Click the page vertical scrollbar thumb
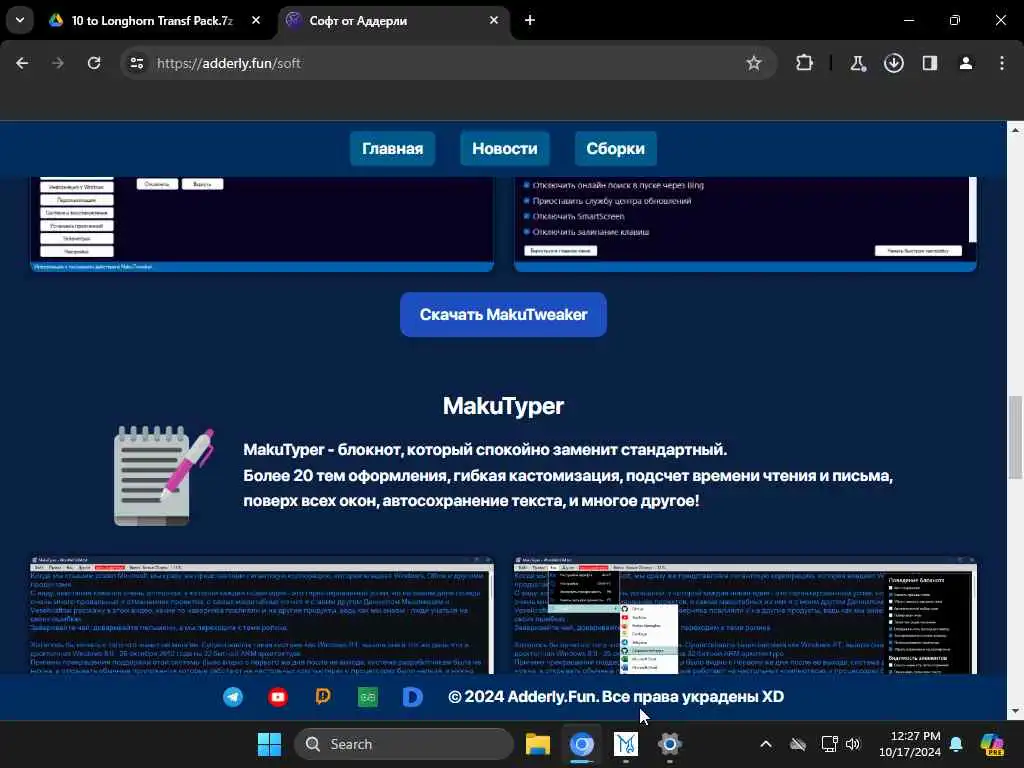 click(1015, 438)
